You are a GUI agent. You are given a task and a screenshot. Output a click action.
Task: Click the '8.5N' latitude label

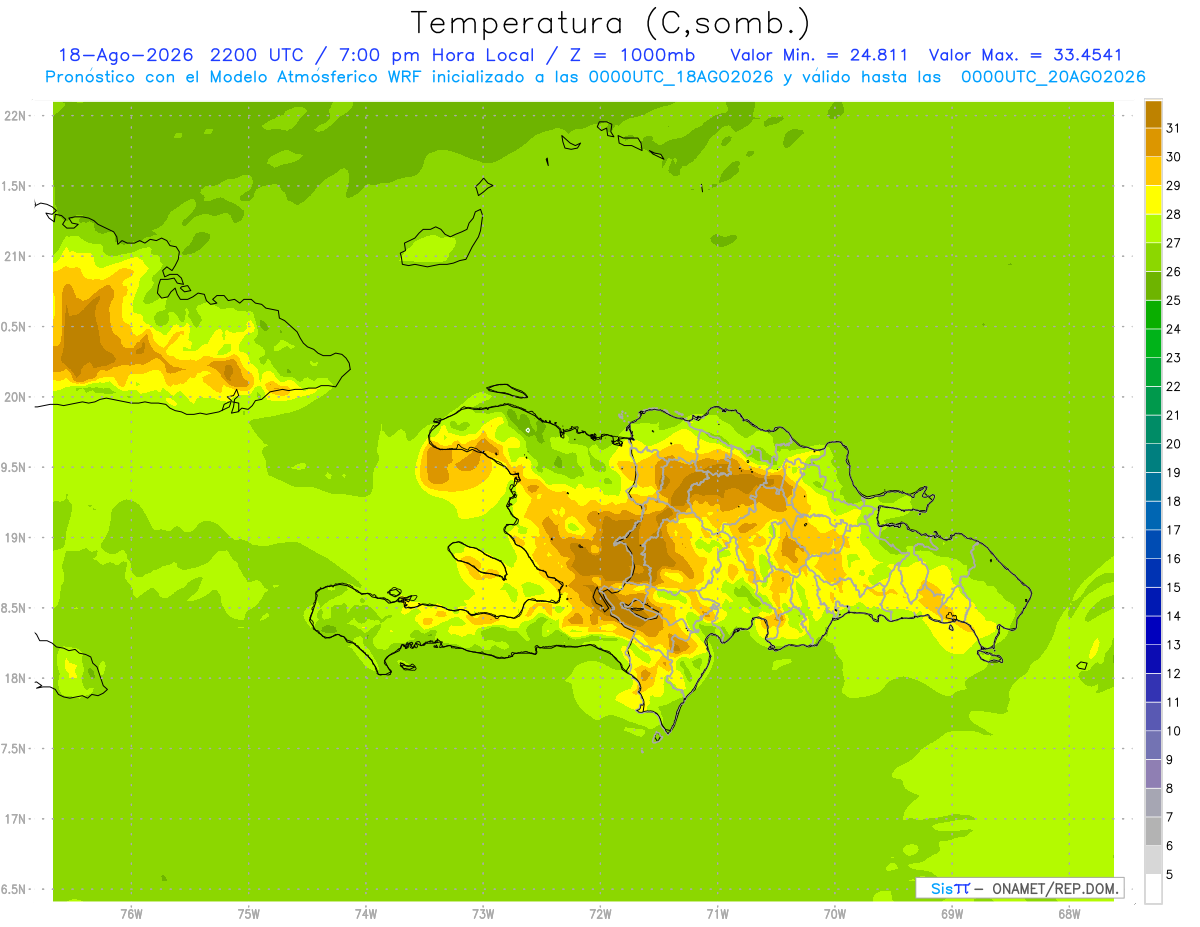coord(15,608)
